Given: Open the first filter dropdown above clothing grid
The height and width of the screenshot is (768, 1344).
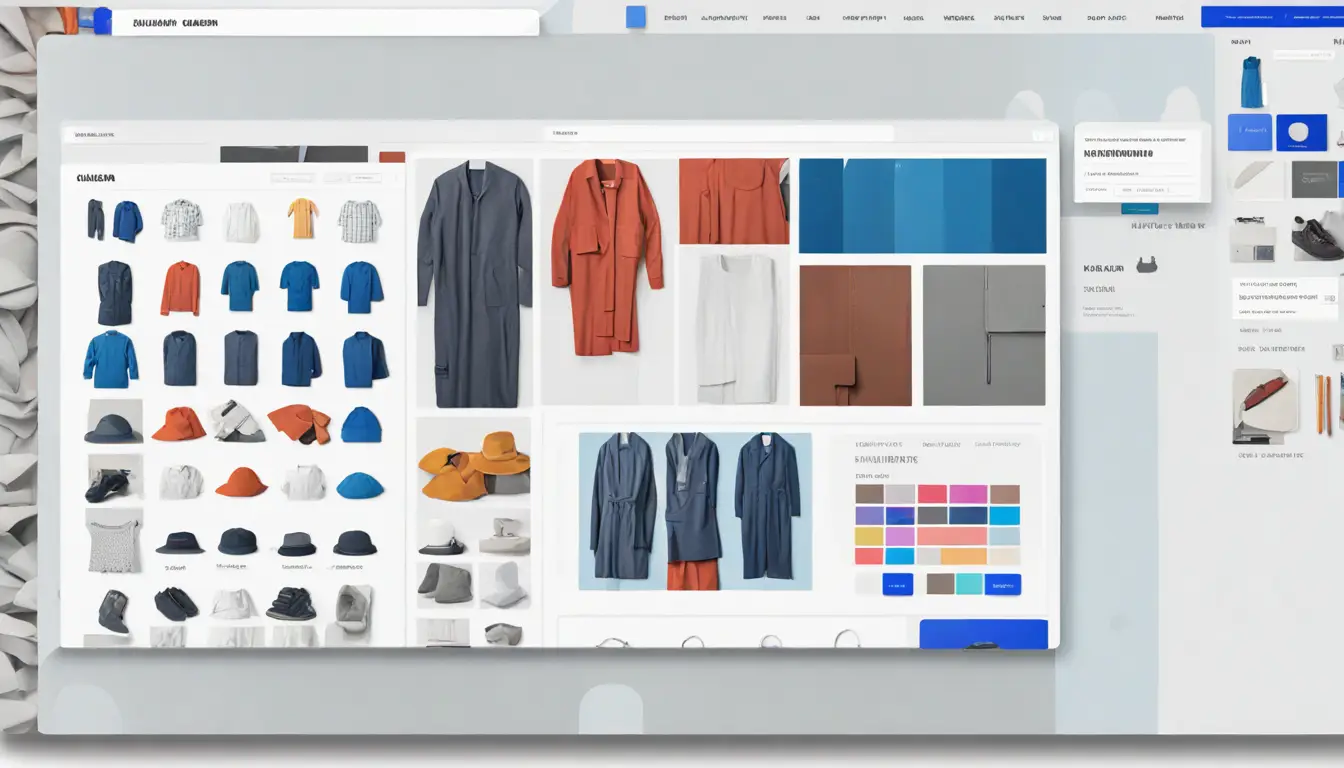Looking at the screenshot, I should (293, 178).
